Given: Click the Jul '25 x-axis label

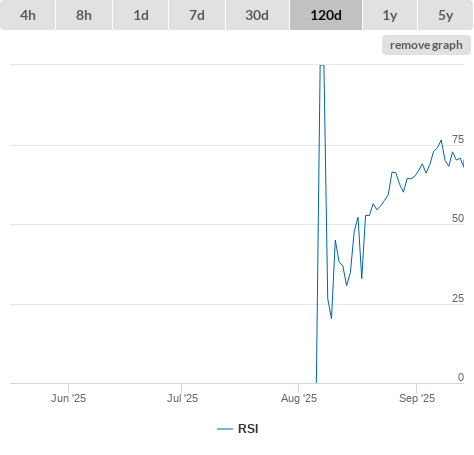Looking at the screenshot, I should pyautogui.click(x=182, y=398).
